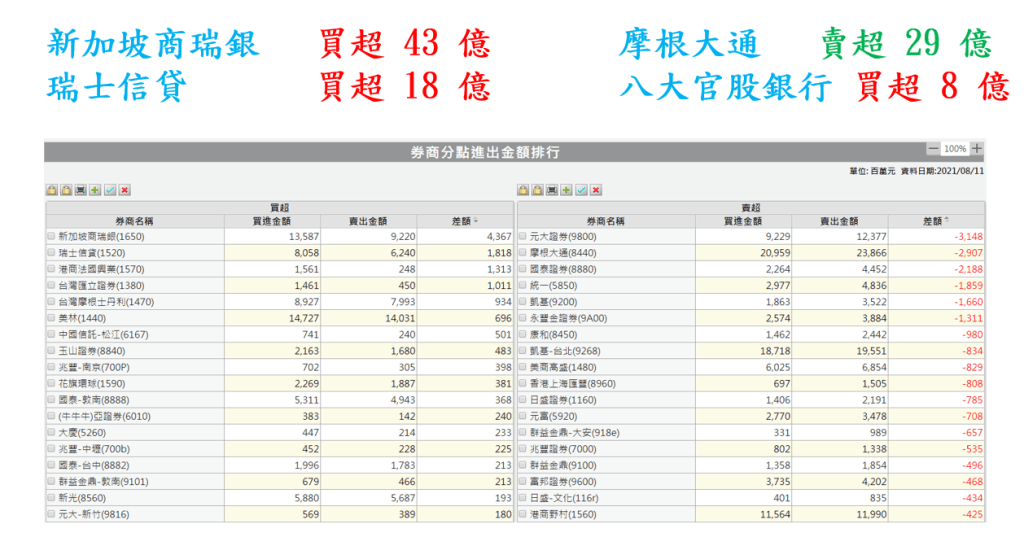This screenshot has width=1024, height=546.
Task: Check the box for 新加坡商瑞銀(1650)
Action: pos(52,236)
